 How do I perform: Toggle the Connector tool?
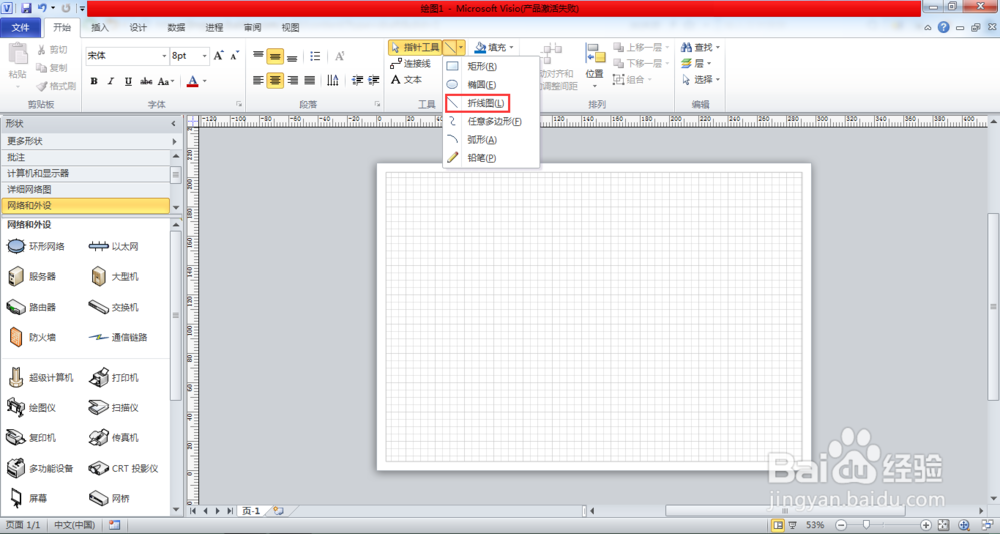coord(411,63)
